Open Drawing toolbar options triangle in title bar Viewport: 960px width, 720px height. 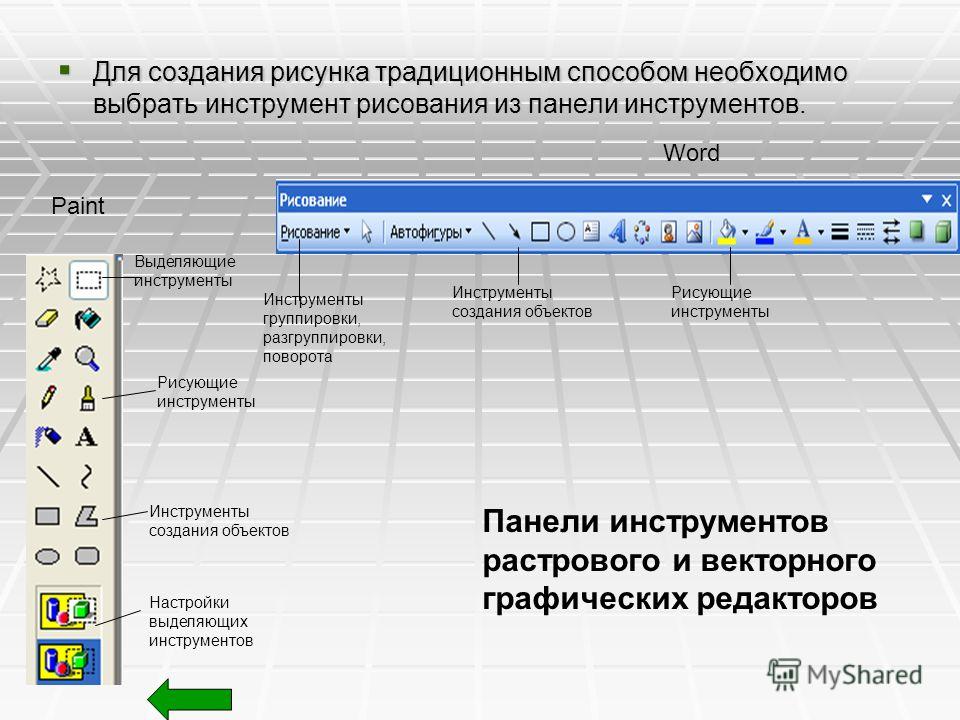click(926, 199)
